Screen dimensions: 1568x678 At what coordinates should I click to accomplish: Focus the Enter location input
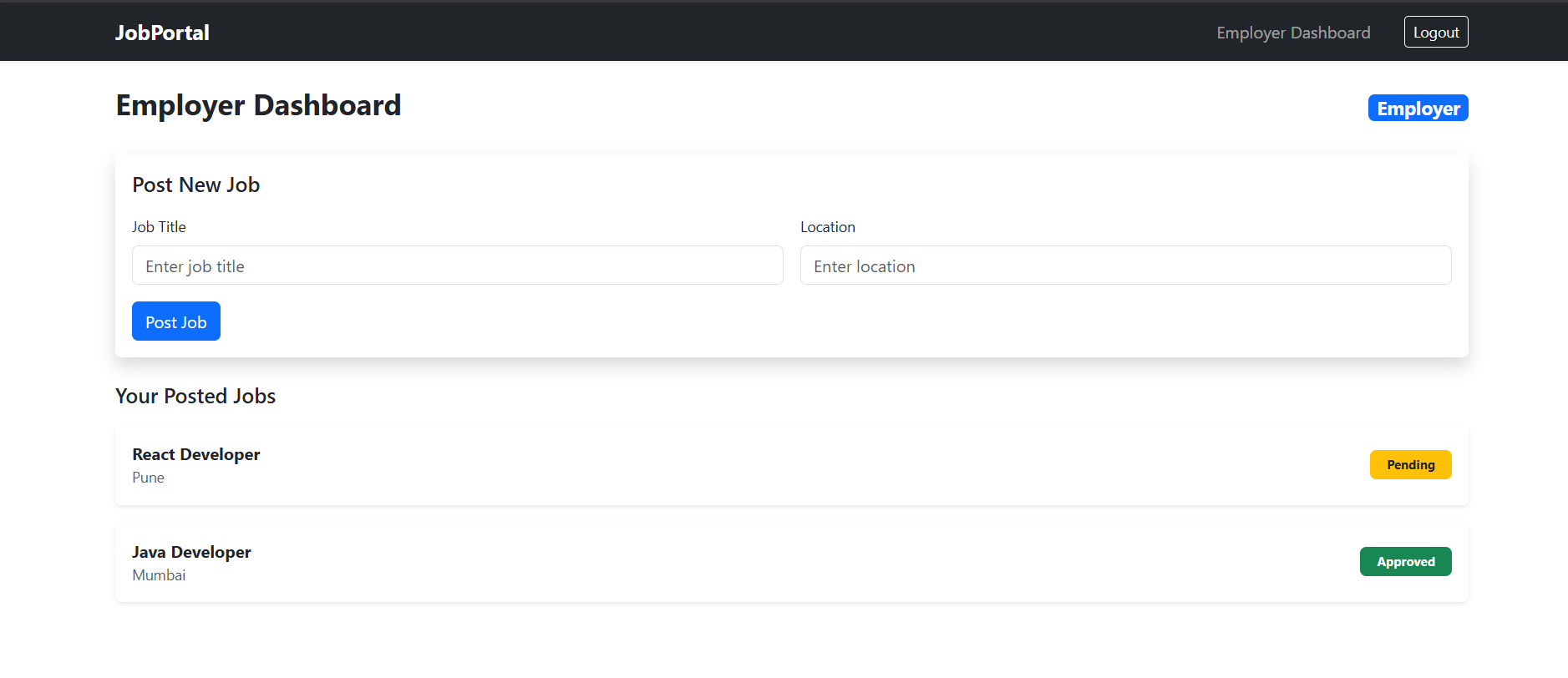coord(1125,266)
